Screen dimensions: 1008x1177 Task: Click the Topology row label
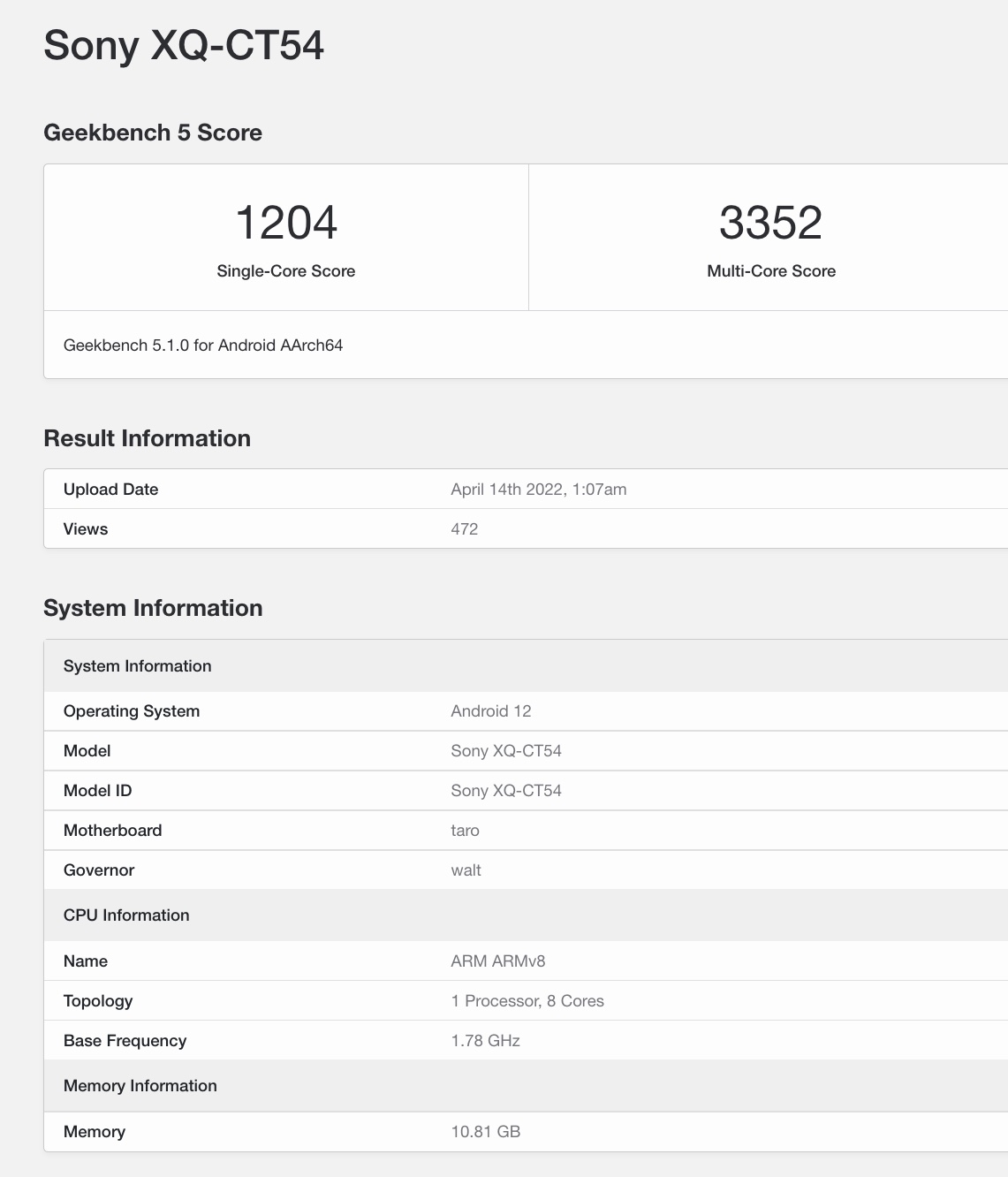98,1001
